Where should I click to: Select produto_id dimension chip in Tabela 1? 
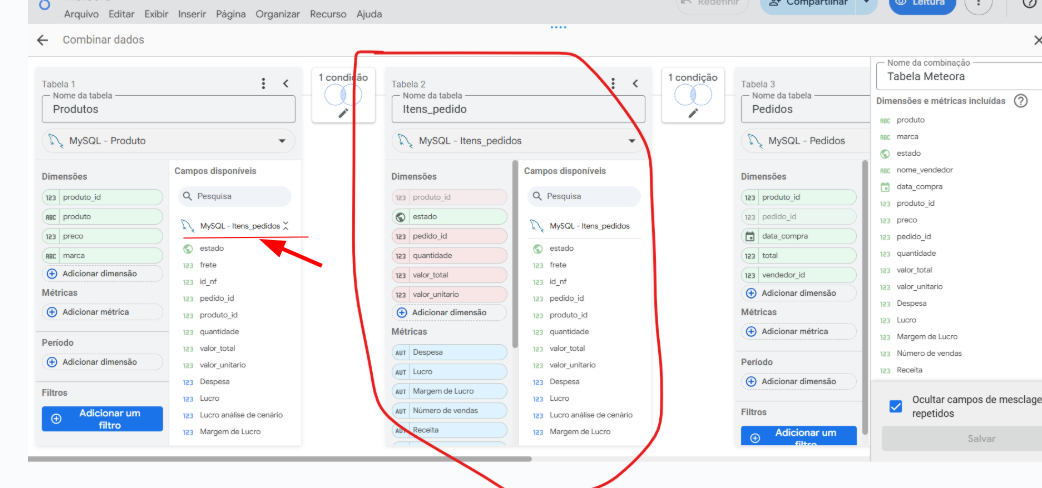pos(102,197)
